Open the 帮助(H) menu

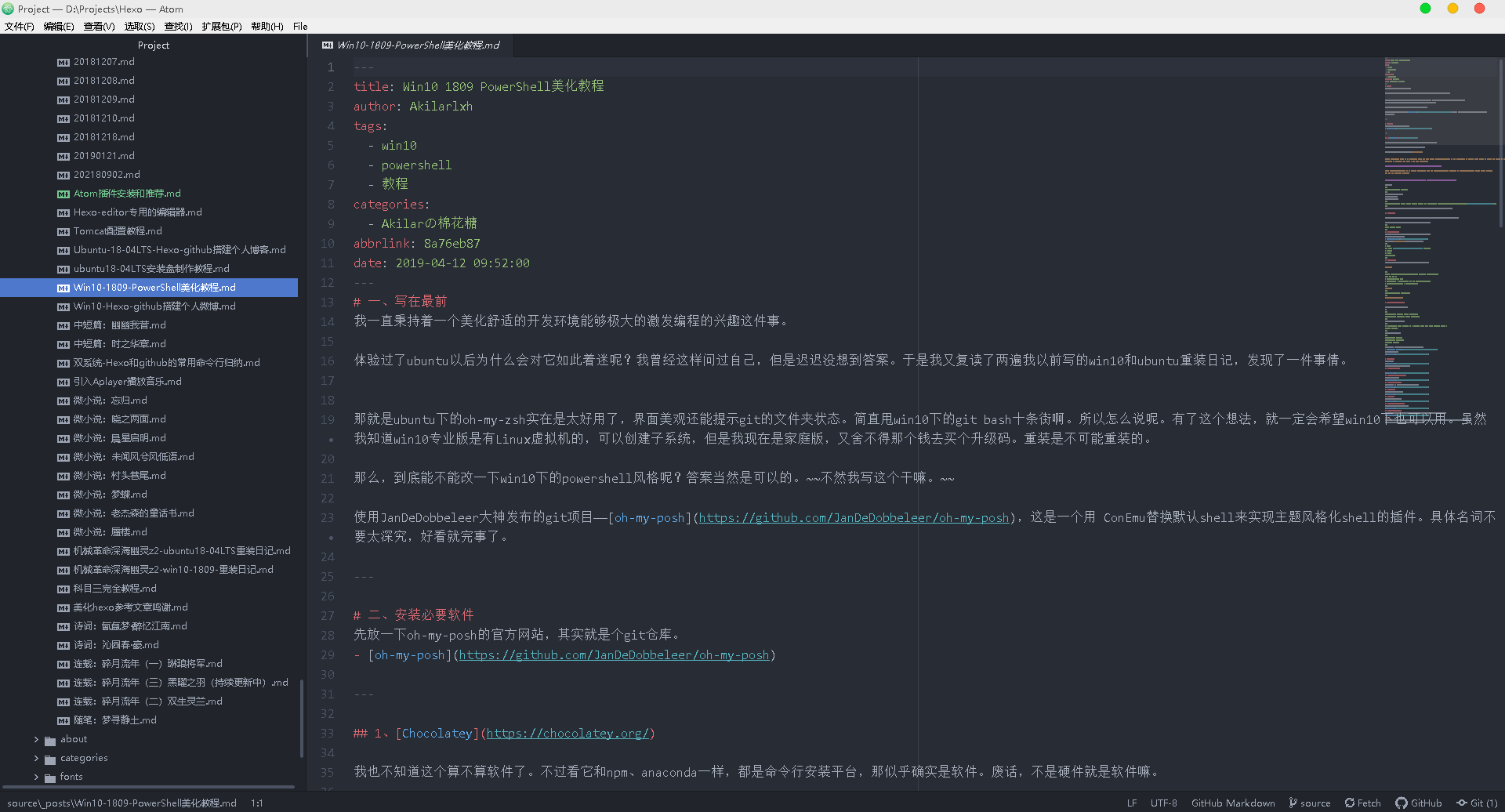(267, 26)
